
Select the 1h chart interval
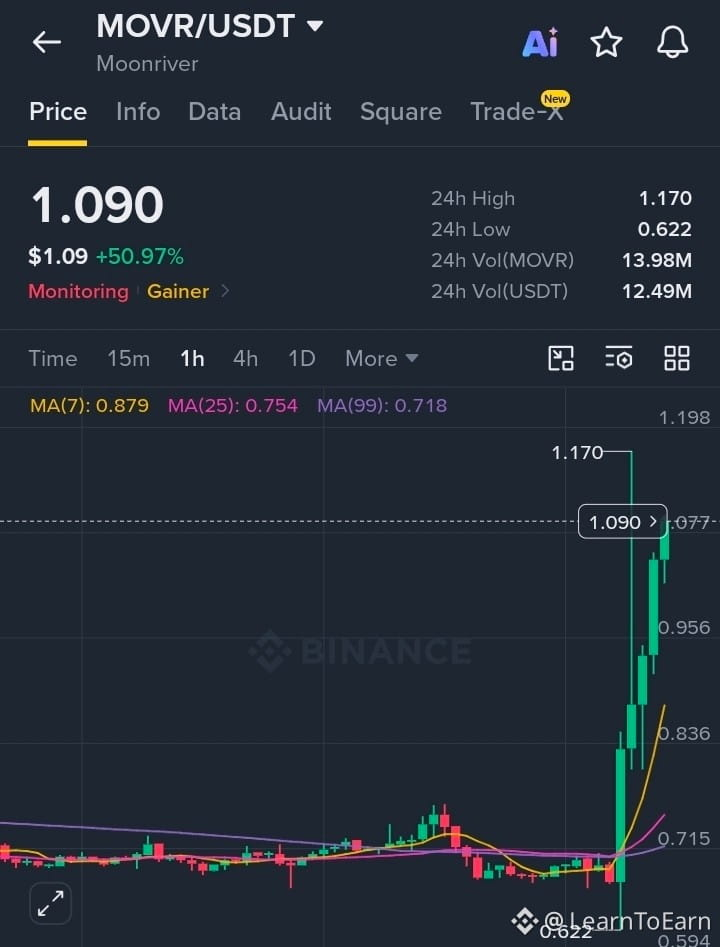(x=192, y=359)
